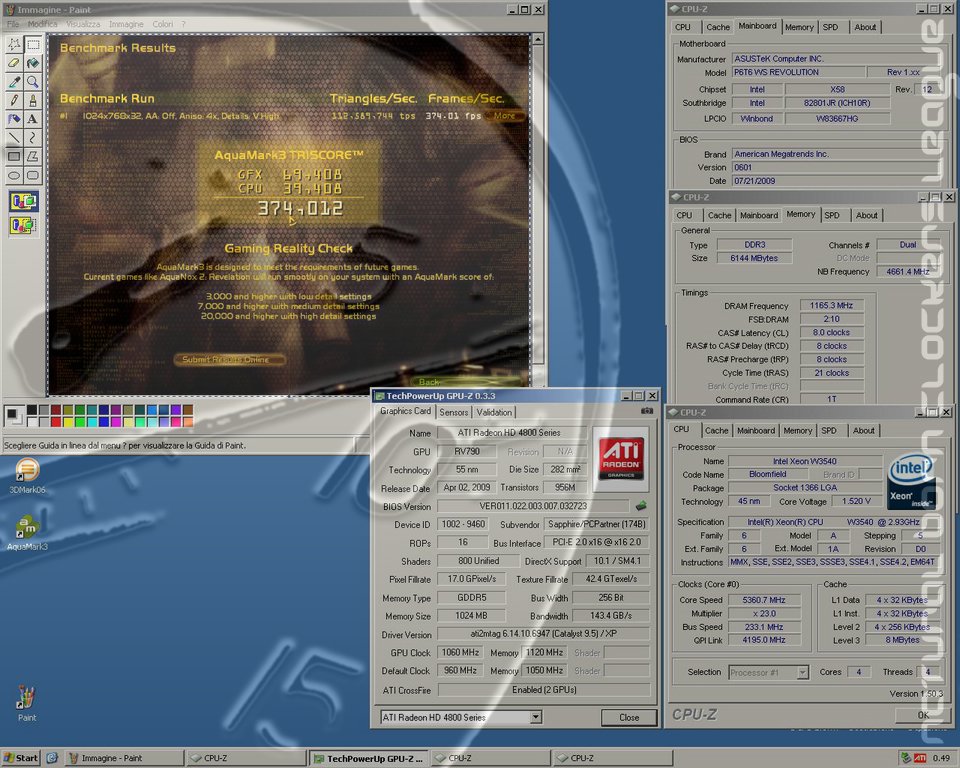Select the Text tool (letter A)
Screen dimensions: 960x768
pyautogui.click(x=33, y=119)
